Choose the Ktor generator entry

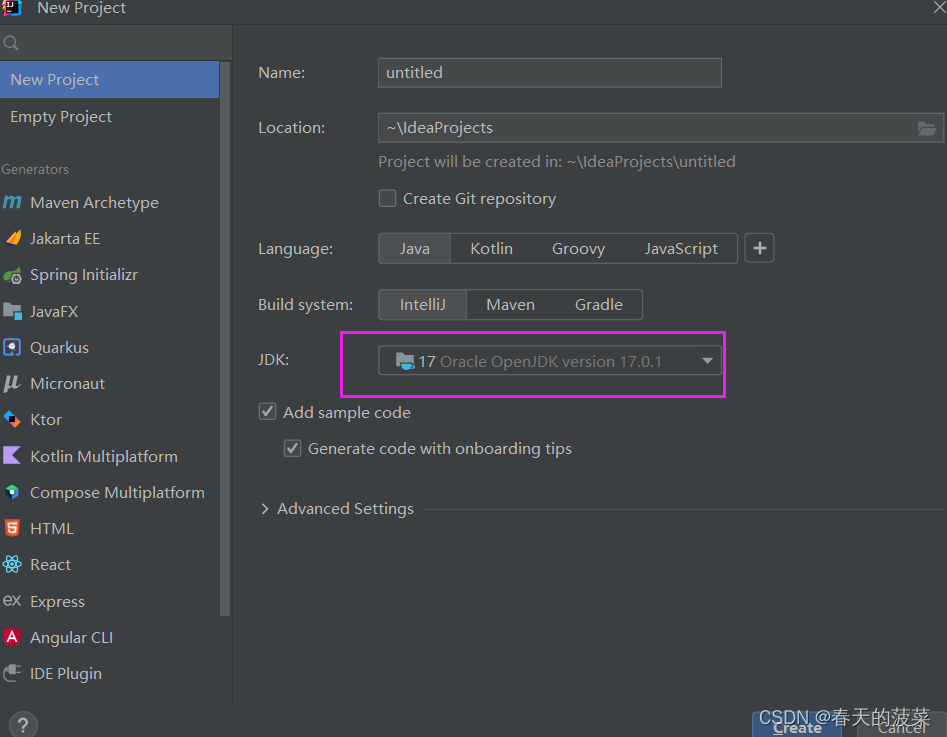(109, 420)
